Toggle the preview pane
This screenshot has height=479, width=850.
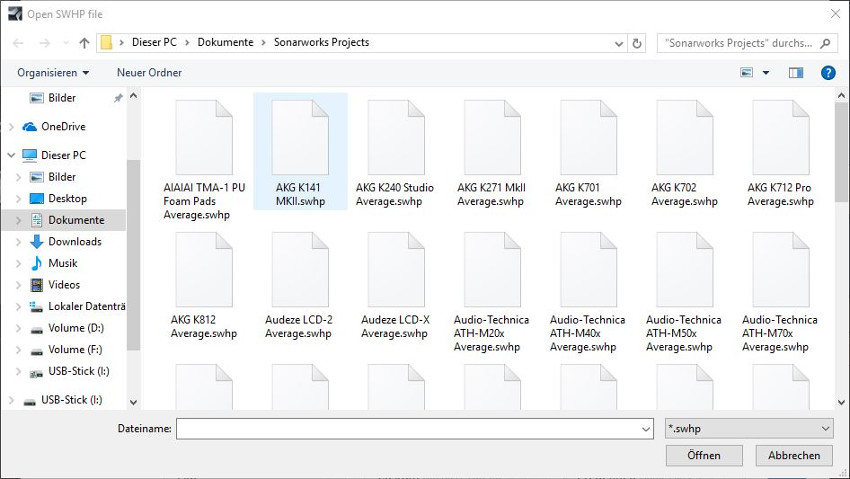[x=796, y=73]
